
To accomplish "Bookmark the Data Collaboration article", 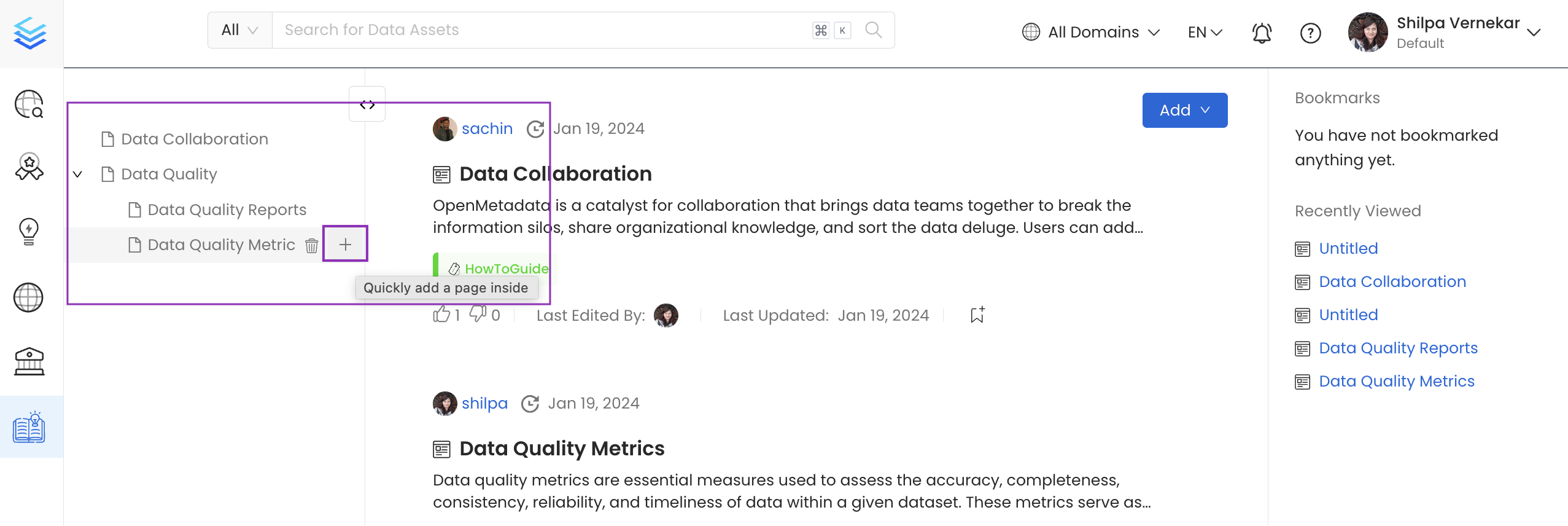I will 977,315.
